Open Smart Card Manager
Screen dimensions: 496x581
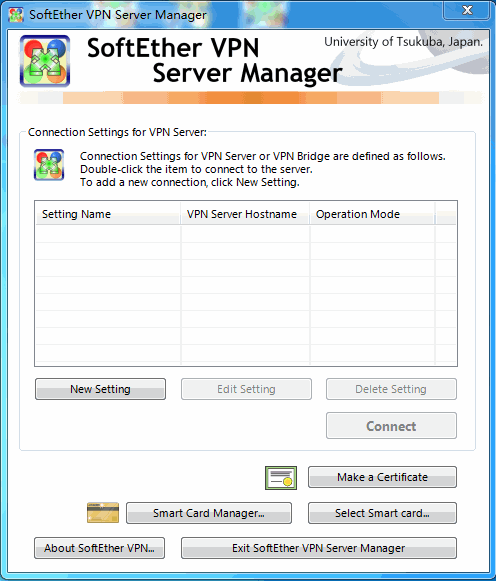tap(209, 513)
